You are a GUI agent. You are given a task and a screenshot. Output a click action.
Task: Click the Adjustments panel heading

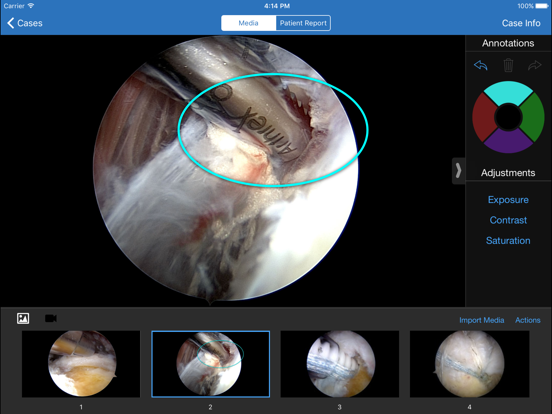(x=508, y=173)
